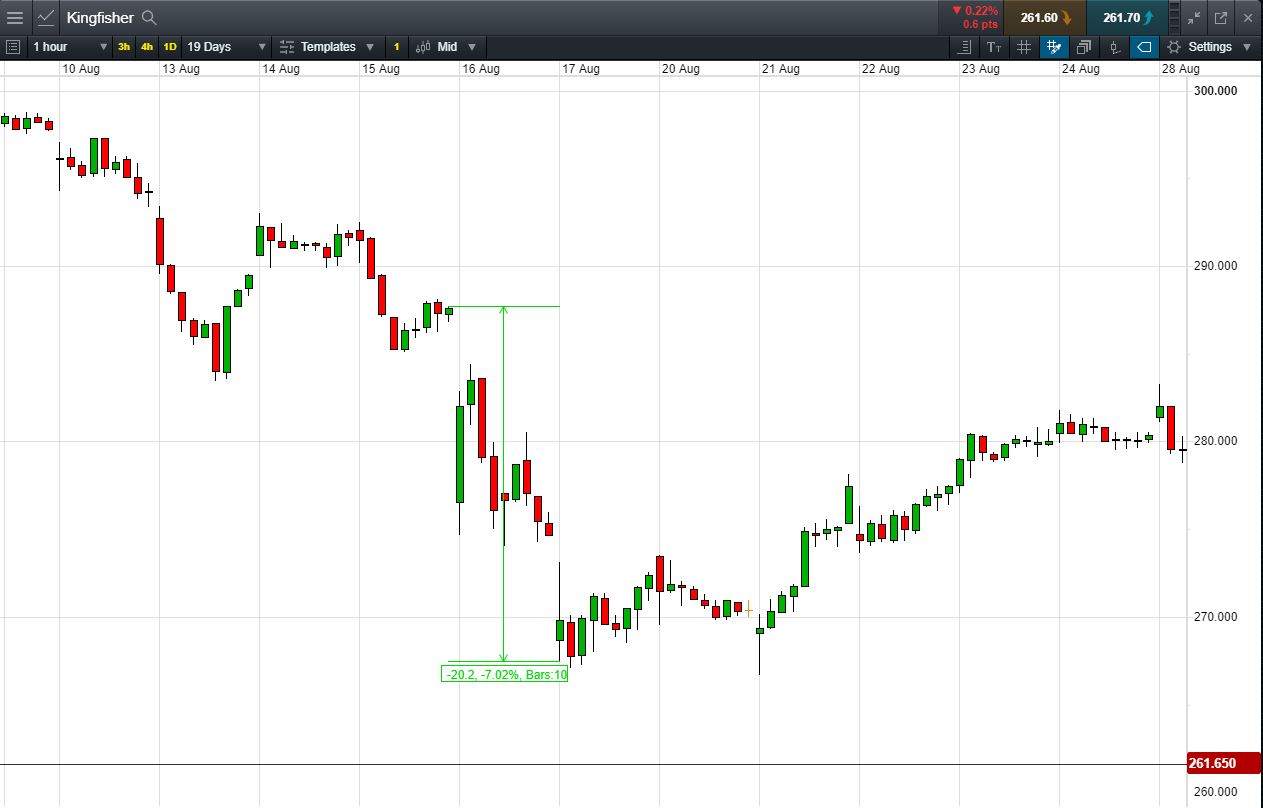The height and width of the screenshot is (808, 1263).
Task: Click the Kingfisher product title
Action: (x=101, y=17)
